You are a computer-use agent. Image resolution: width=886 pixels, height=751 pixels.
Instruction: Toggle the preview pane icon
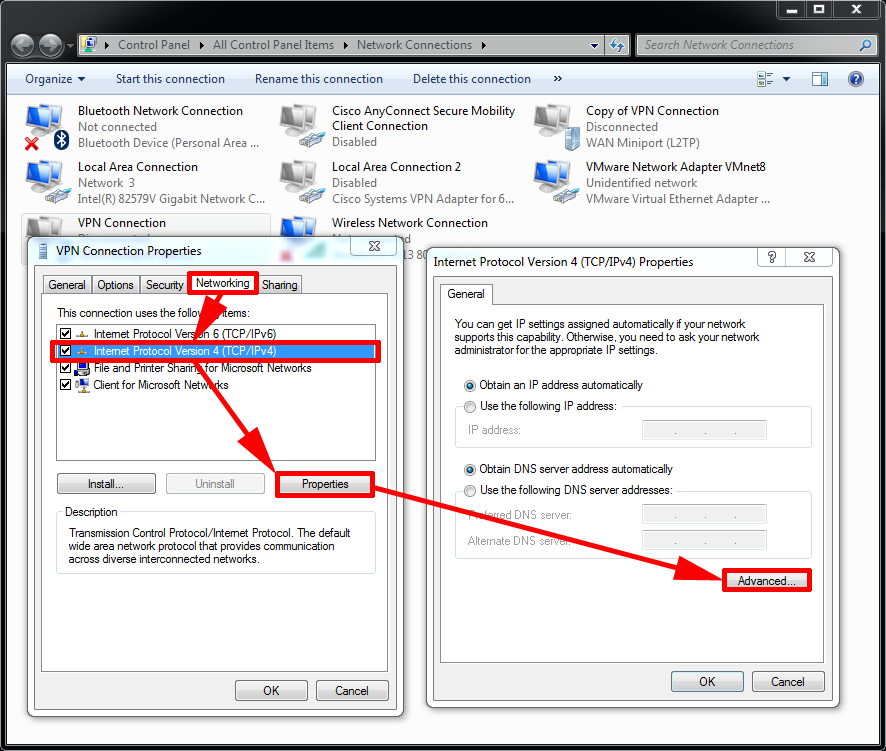(820, 79)
